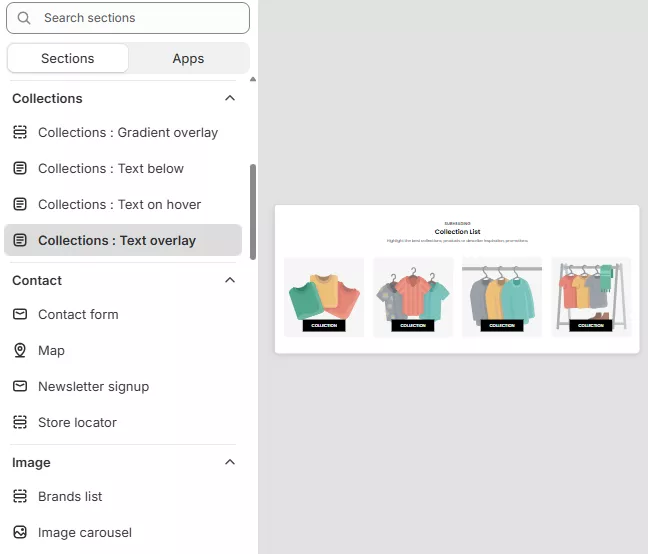Click the Image carousel icon
Viewport: 648px width, 554px height.
point(20,532)
